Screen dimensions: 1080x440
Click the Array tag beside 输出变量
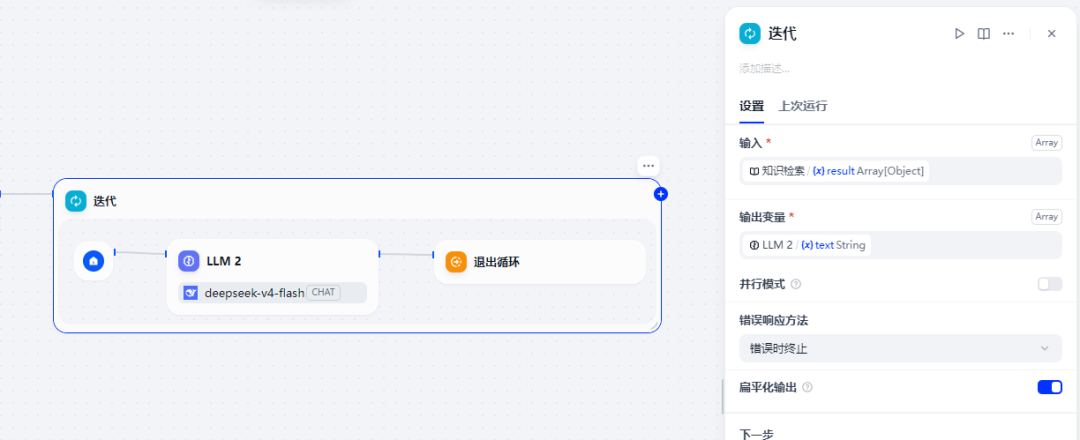pyautogui.click(x=1046, y=216)
